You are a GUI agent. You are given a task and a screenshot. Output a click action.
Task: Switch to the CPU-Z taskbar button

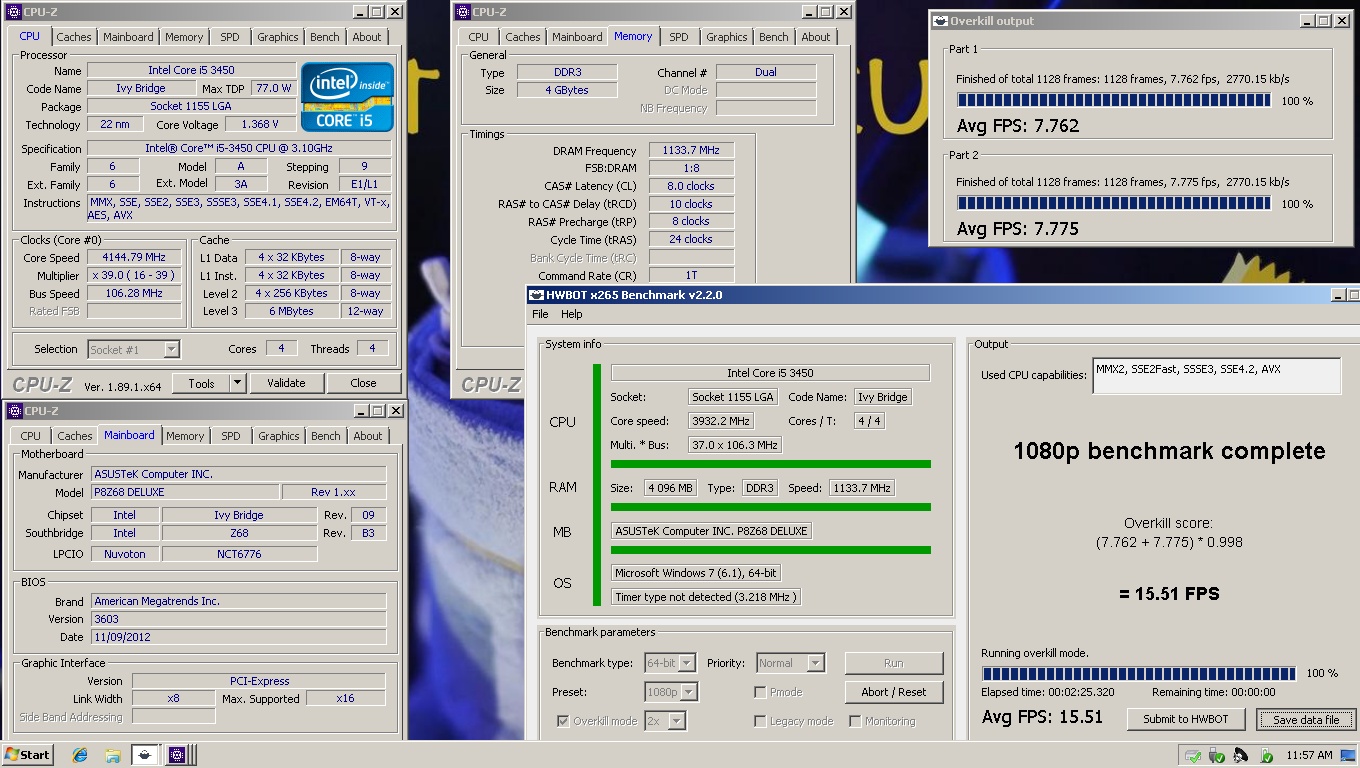177,755
